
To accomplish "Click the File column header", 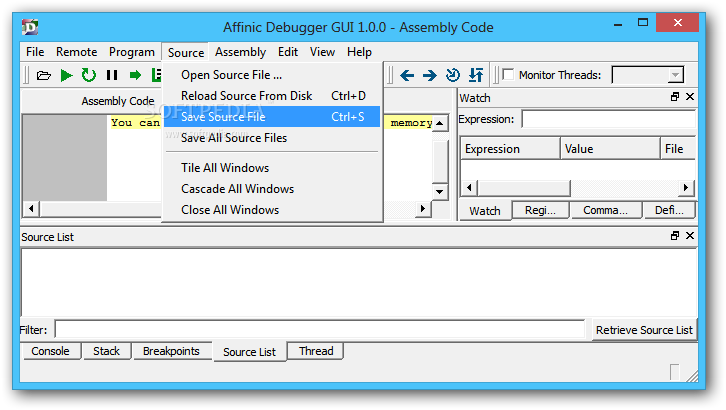I will coord(678,149).
